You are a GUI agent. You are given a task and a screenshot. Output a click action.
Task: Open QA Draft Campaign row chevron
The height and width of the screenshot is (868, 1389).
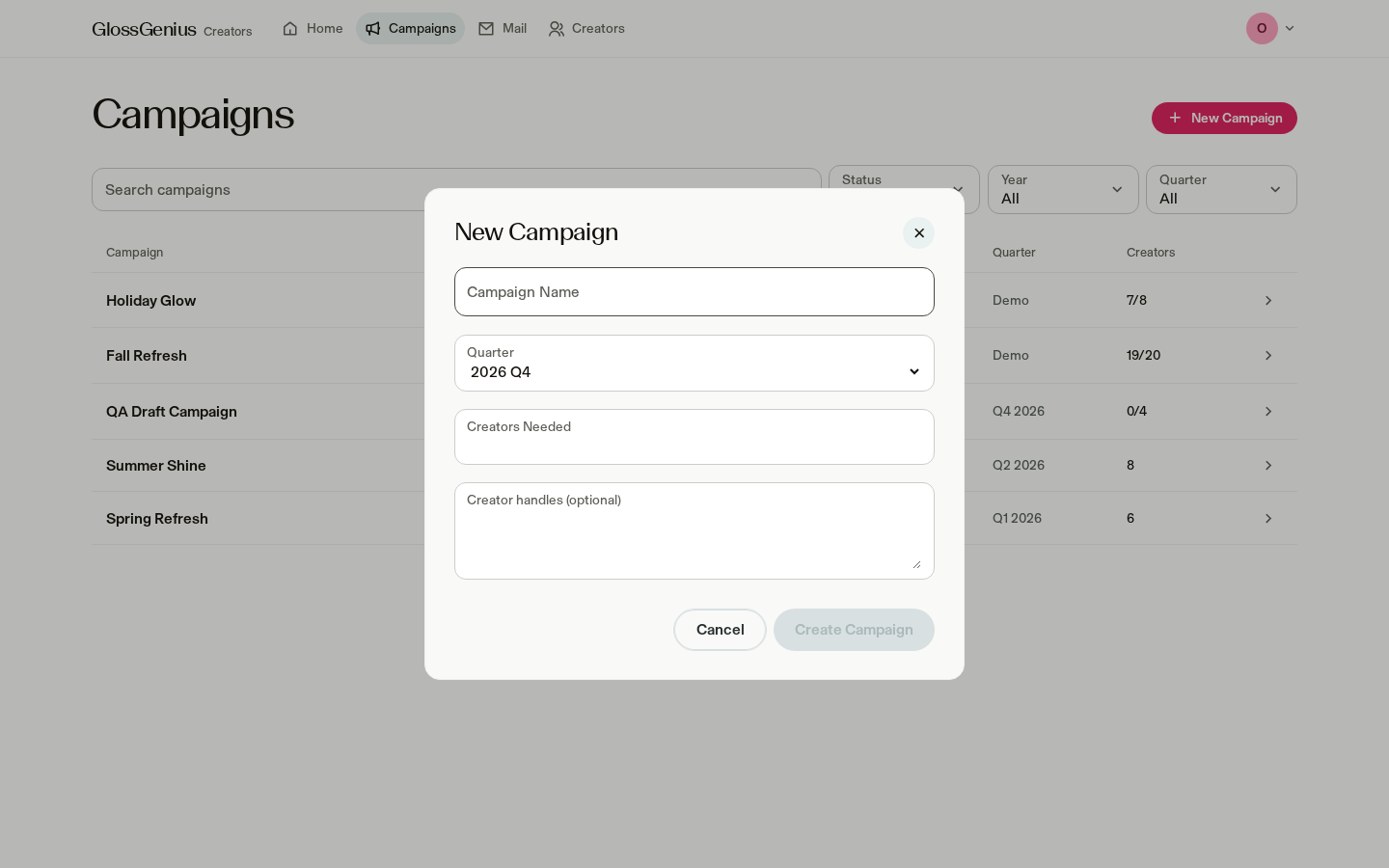pos(1268,412)
